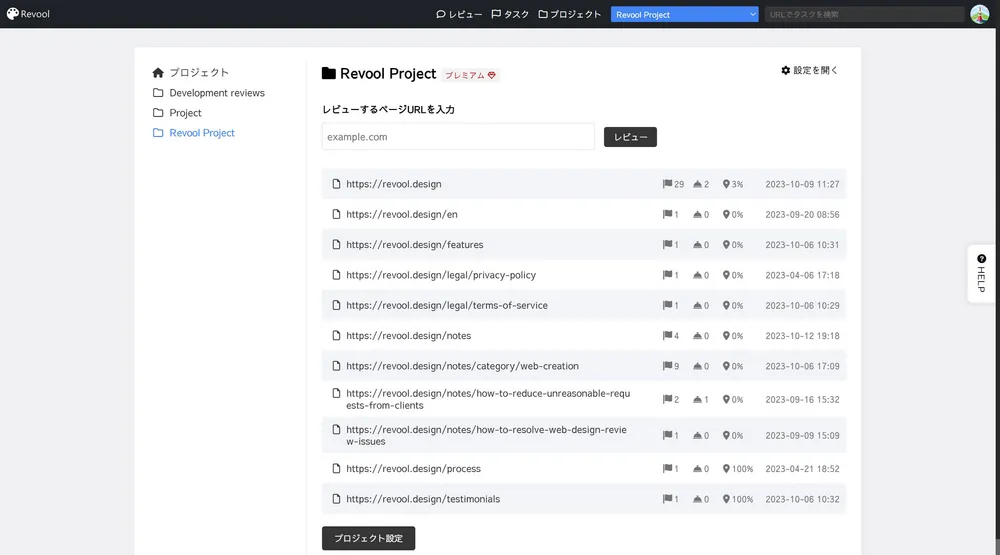Image resolution: width=1000 pixels, height=555 pixels.
Task: Open the https://revool.design/notes page
Action: pyautogui.click(x=408, y=336)
